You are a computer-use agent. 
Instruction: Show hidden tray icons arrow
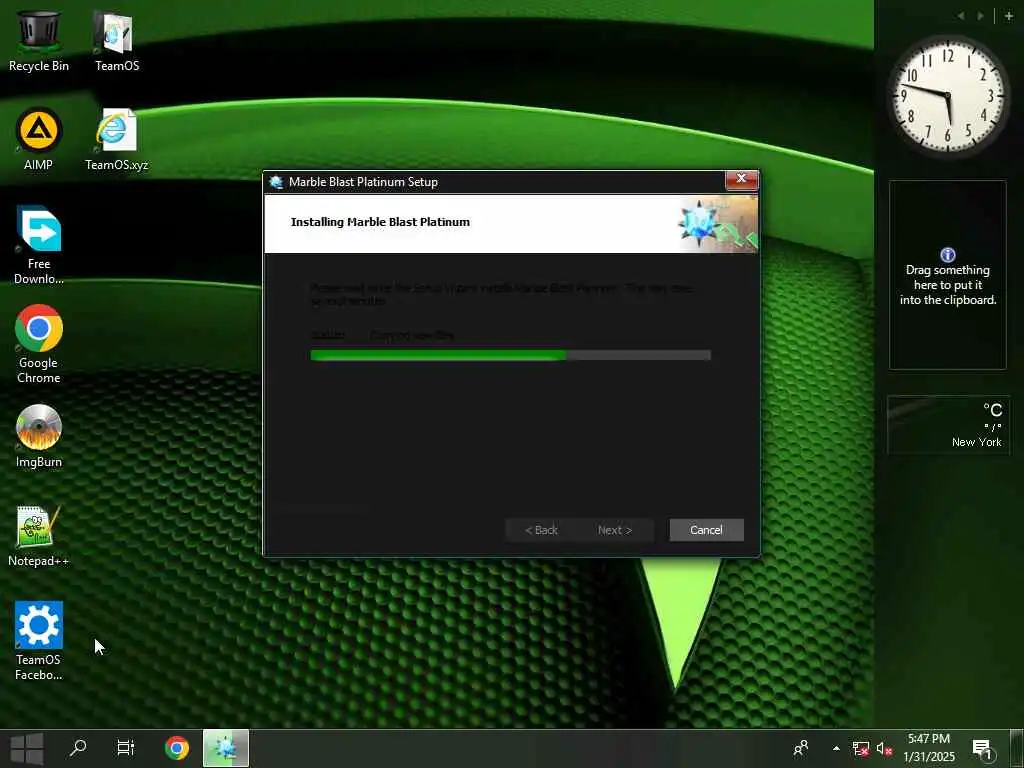[836, 748]
